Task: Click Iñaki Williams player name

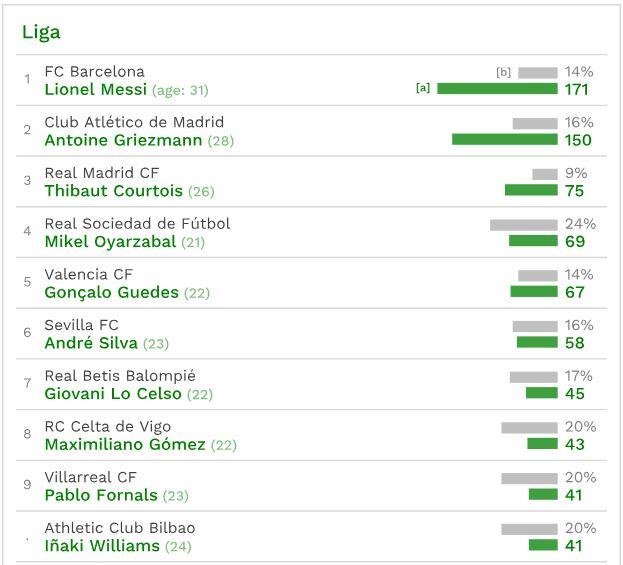Action: 102,546
